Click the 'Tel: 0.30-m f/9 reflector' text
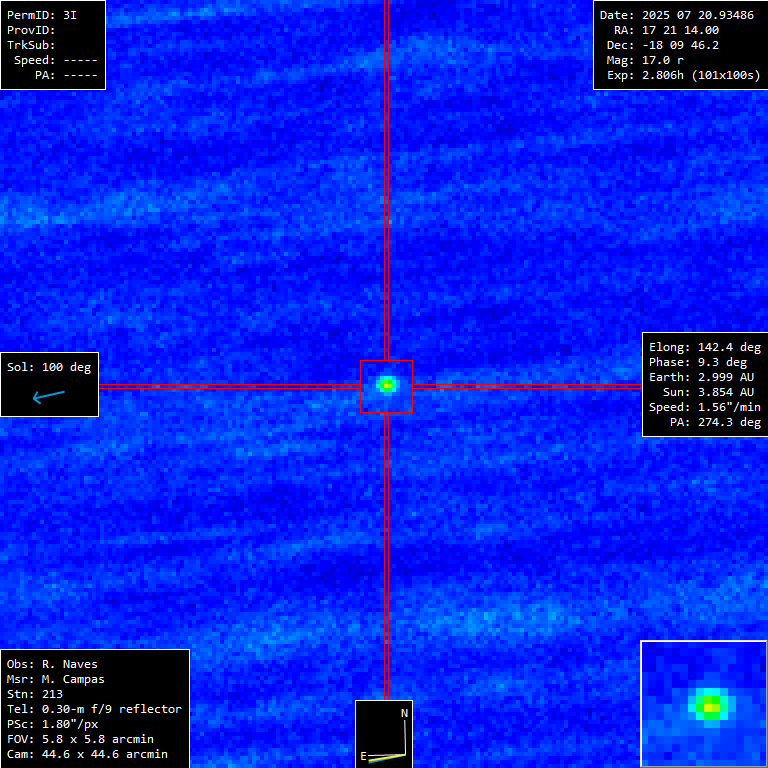This screenshot has width=768, height=768. [94, 709]
